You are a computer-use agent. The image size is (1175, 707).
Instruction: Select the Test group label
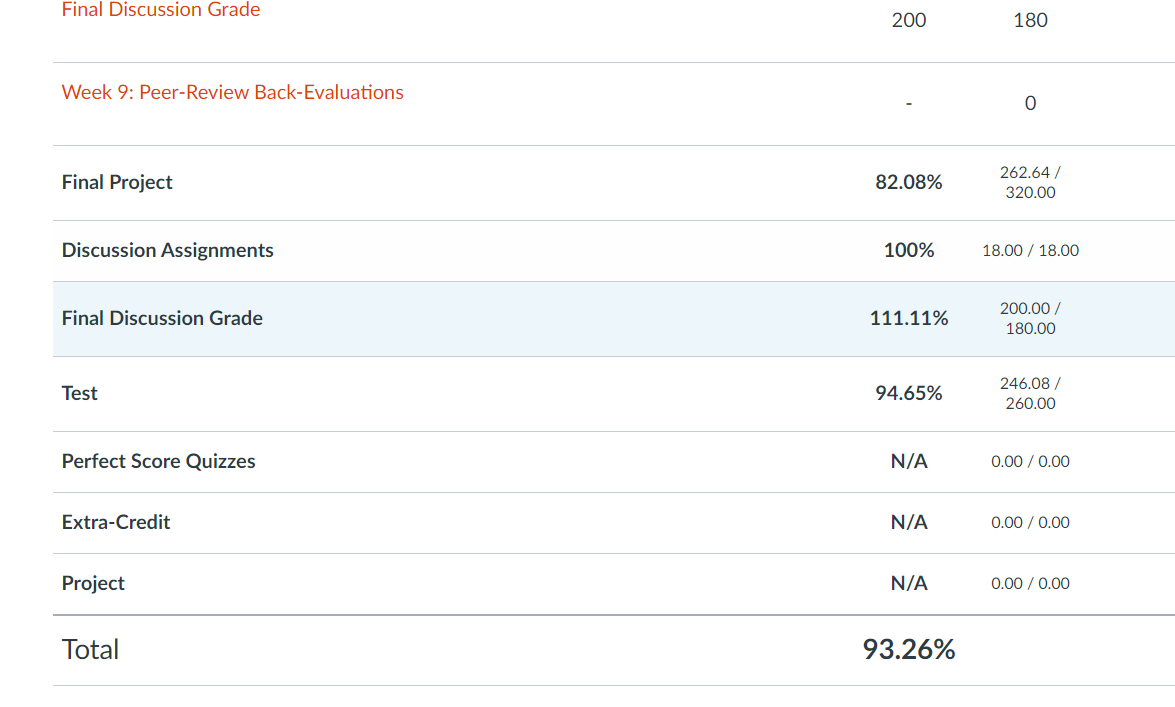tap(80, 393)
